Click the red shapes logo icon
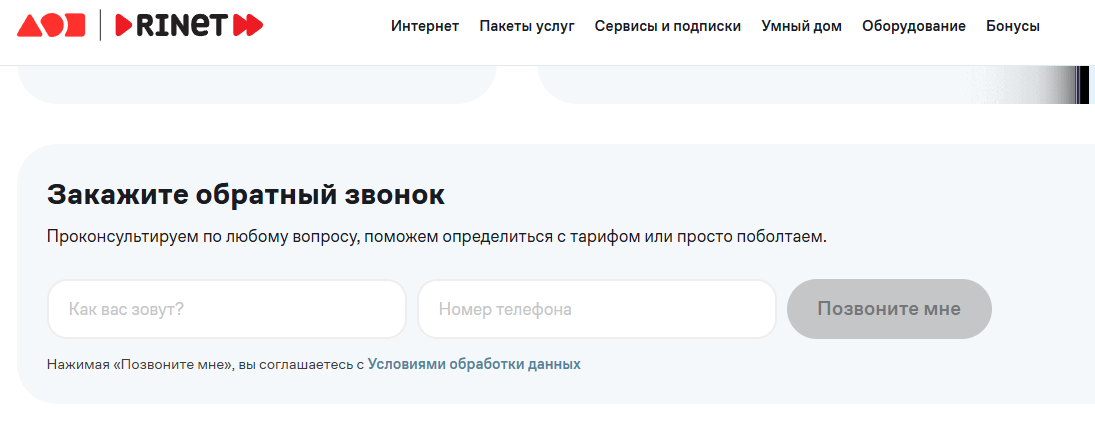 pyautogui.click(x=51, y=25)
